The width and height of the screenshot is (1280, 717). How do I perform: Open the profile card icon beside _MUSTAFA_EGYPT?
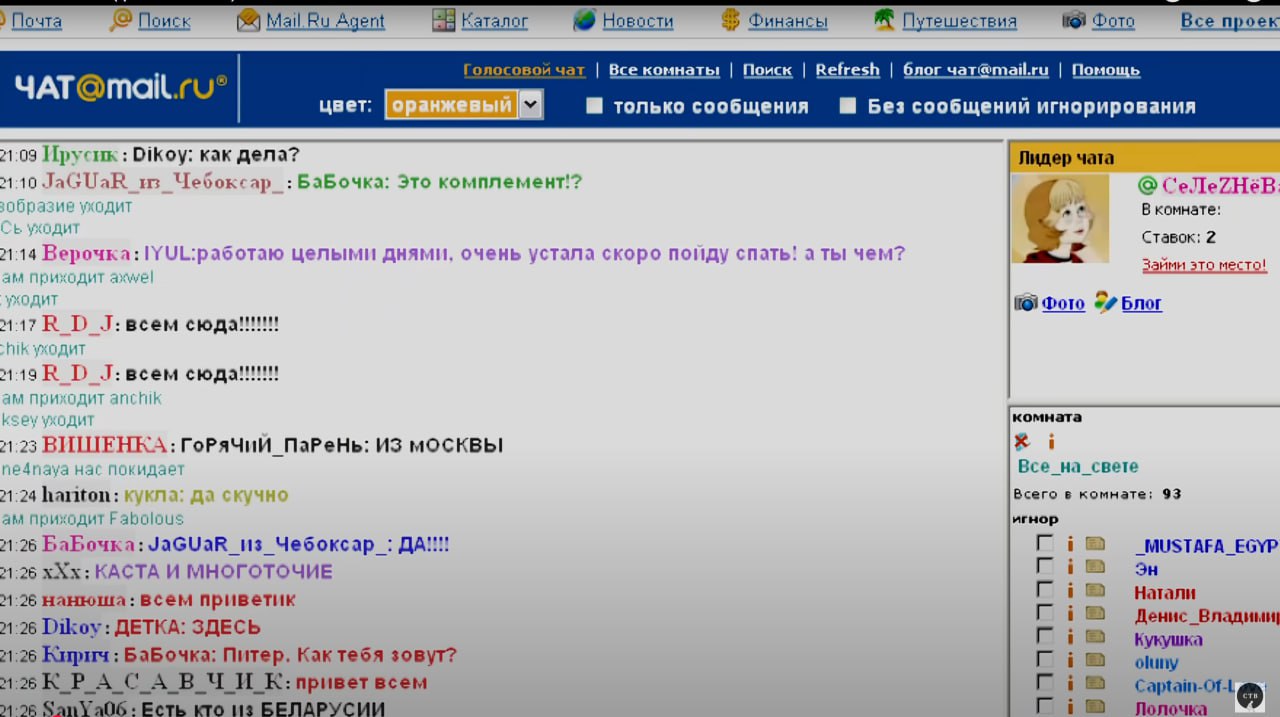(x=1094, y=541)
